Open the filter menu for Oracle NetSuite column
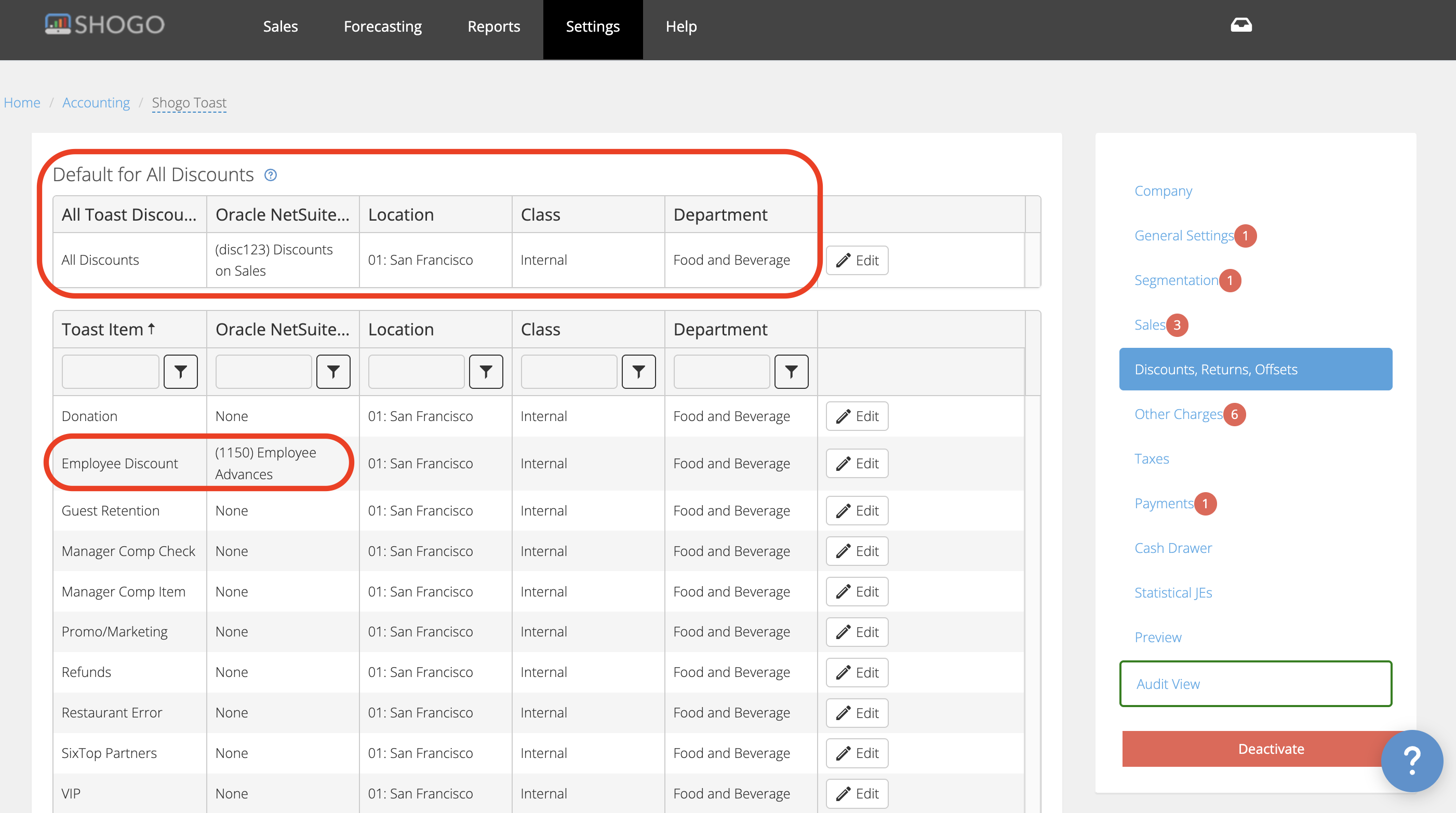This screenshot has height=813, width=1456. pyautogui.click(x=333, y=371)
